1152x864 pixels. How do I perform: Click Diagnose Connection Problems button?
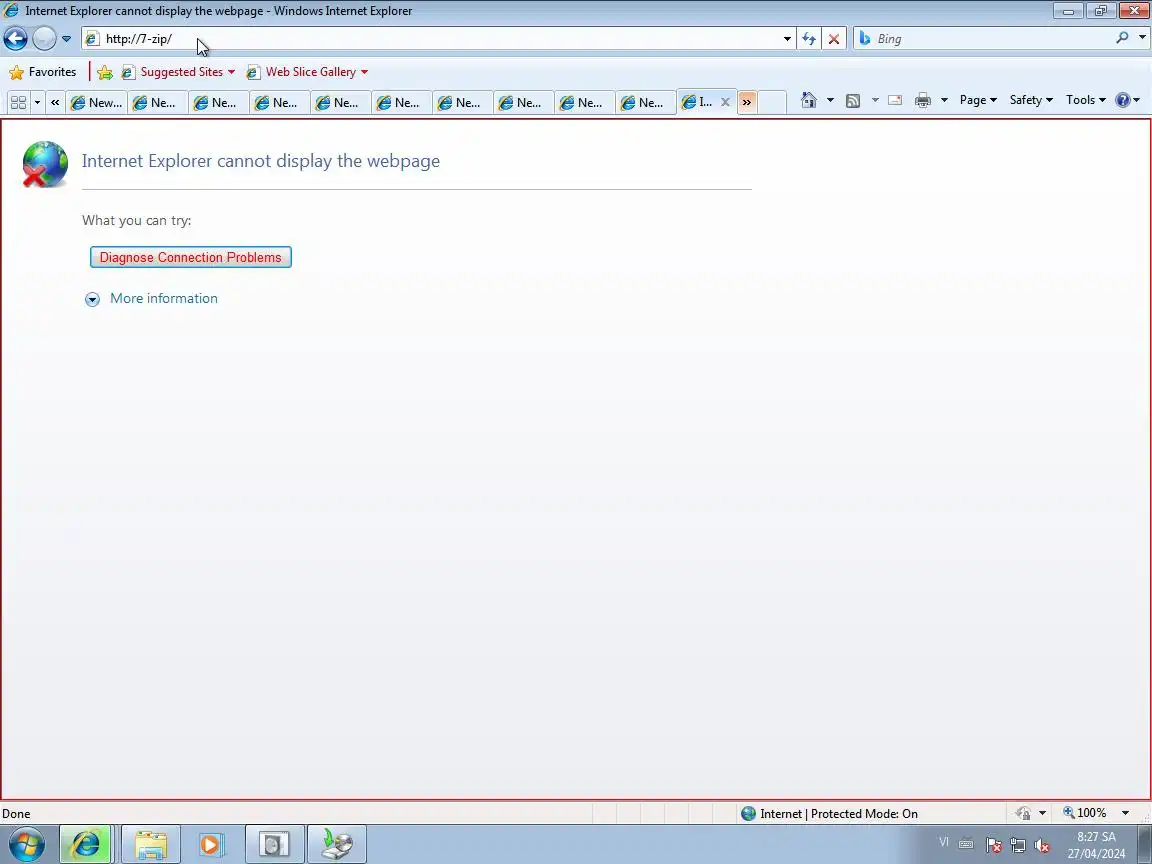click(x=190, y=257)
